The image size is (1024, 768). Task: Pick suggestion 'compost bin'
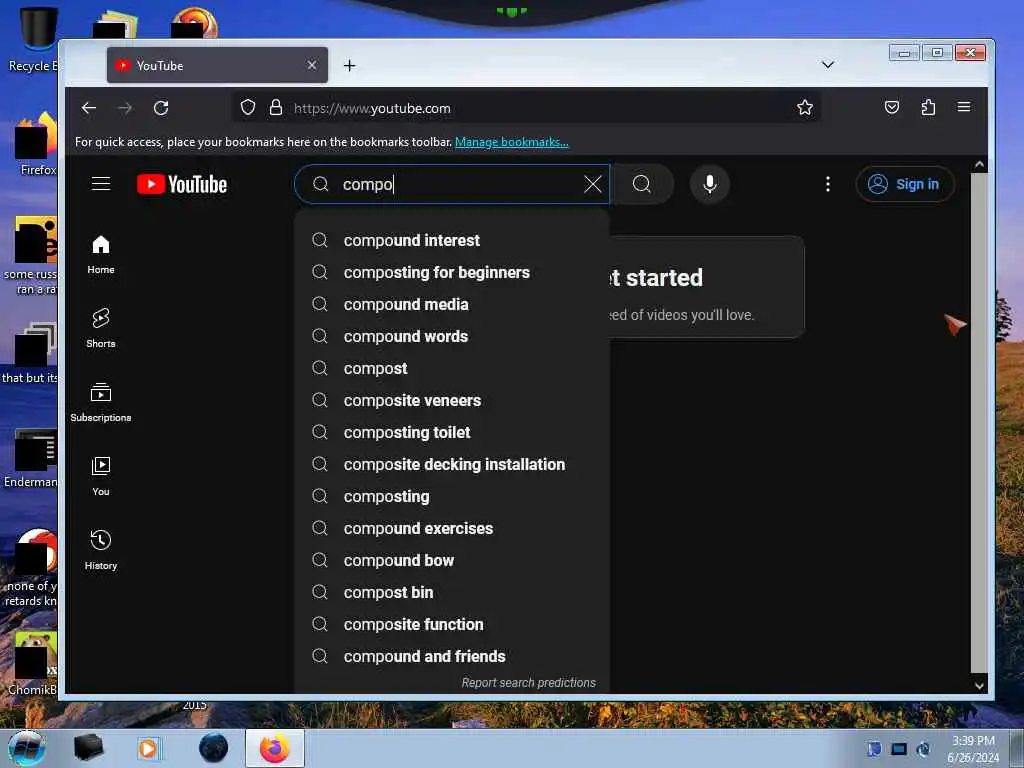(451, 592)
